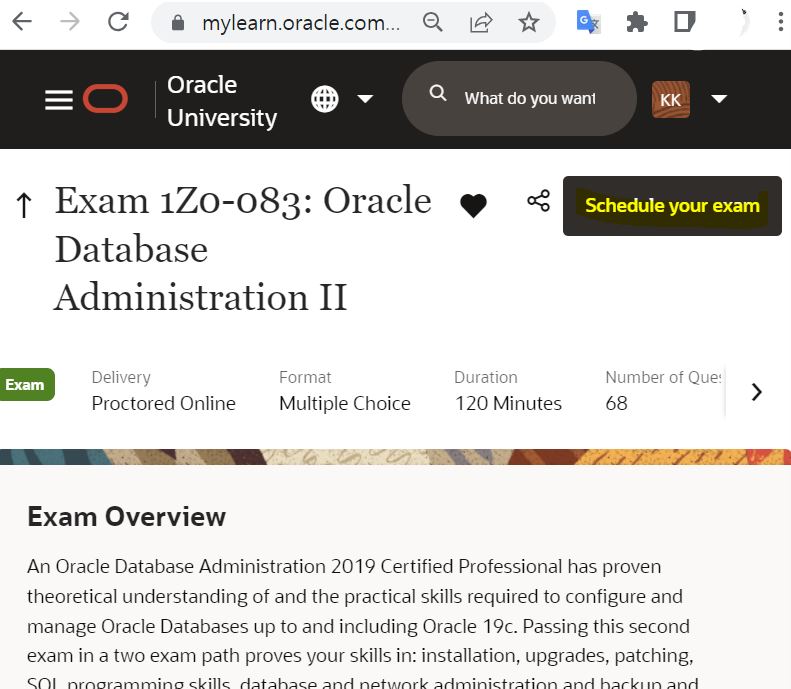Go back to the previous page
791x689 pixels.
click(x=22, y=22)
